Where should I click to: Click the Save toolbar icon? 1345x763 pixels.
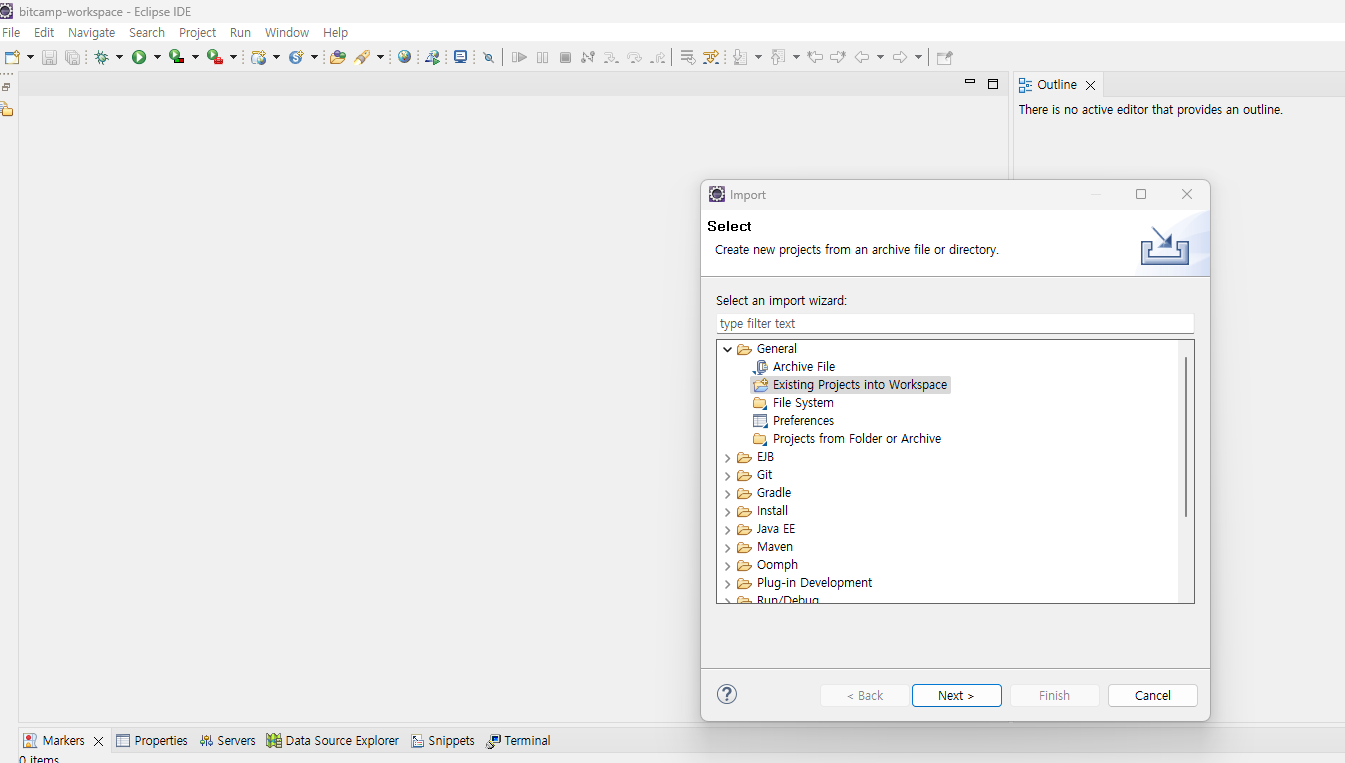(x=49, y=57)
